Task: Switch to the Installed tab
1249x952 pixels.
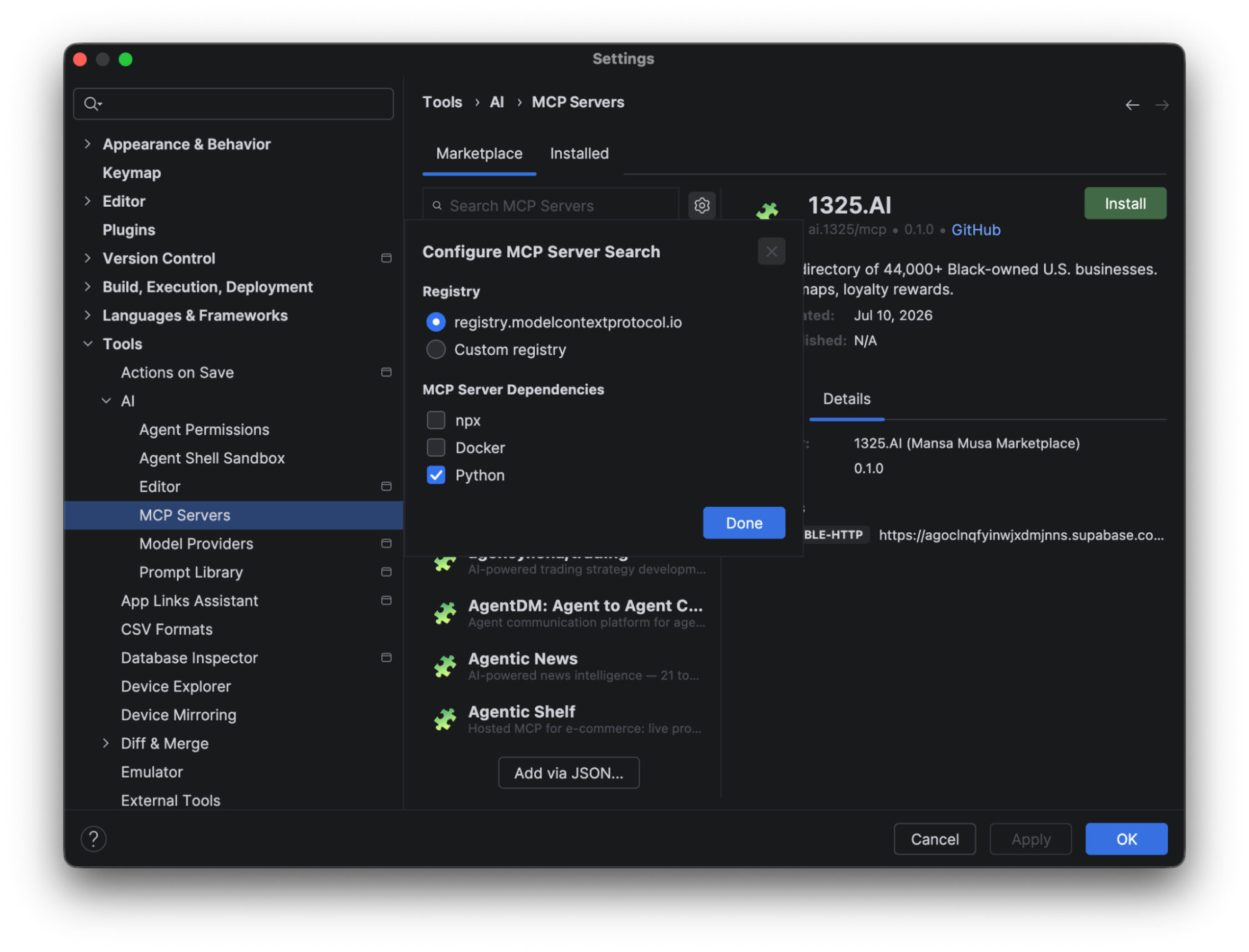Action: click(579, 154)
